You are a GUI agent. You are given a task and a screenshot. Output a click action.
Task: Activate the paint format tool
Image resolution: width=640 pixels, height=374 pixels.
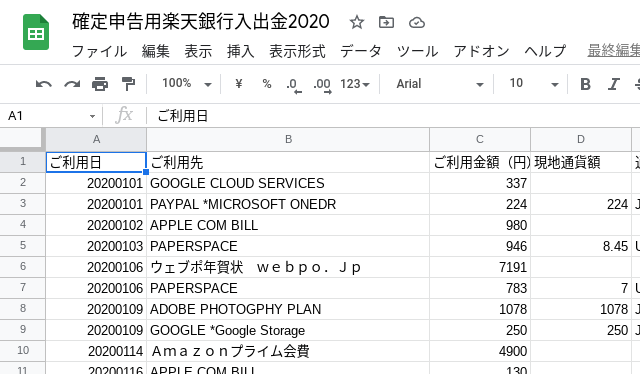click(x=128, y=84)
